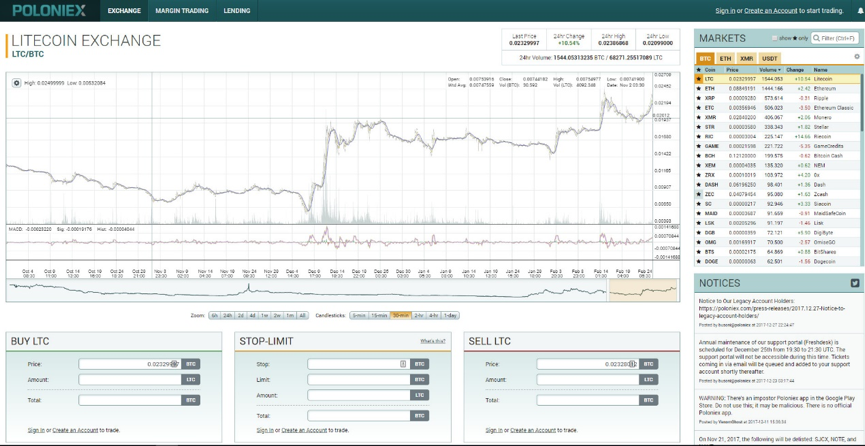The image size is (865, 446).
Task: Click the highlighted range in chart overview slider
Action: [642, 290]
